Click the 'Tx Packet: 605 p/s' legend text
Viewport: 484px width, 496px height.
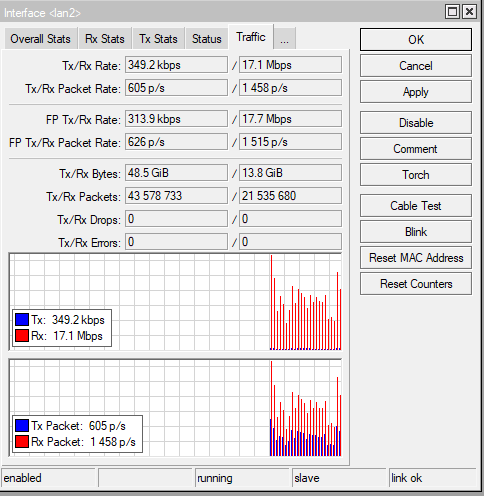[78, 426]
